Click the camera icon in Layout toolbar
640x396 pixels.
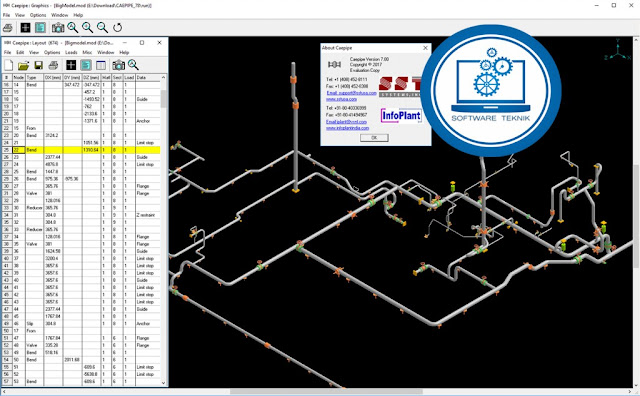tap(118, 65)
